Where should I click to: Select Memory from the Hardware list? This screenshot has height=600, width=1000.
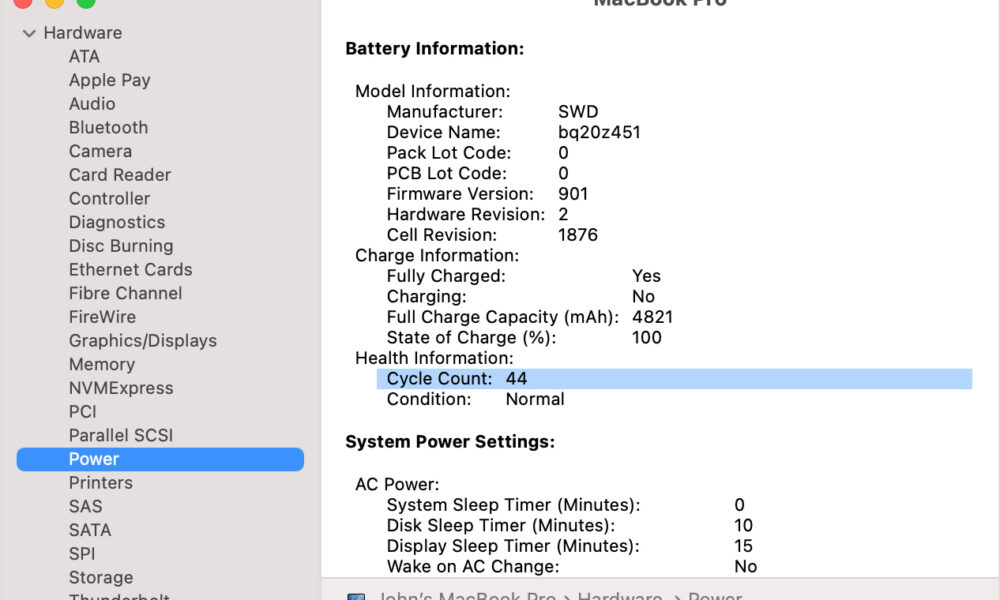(x=101, y=364)
